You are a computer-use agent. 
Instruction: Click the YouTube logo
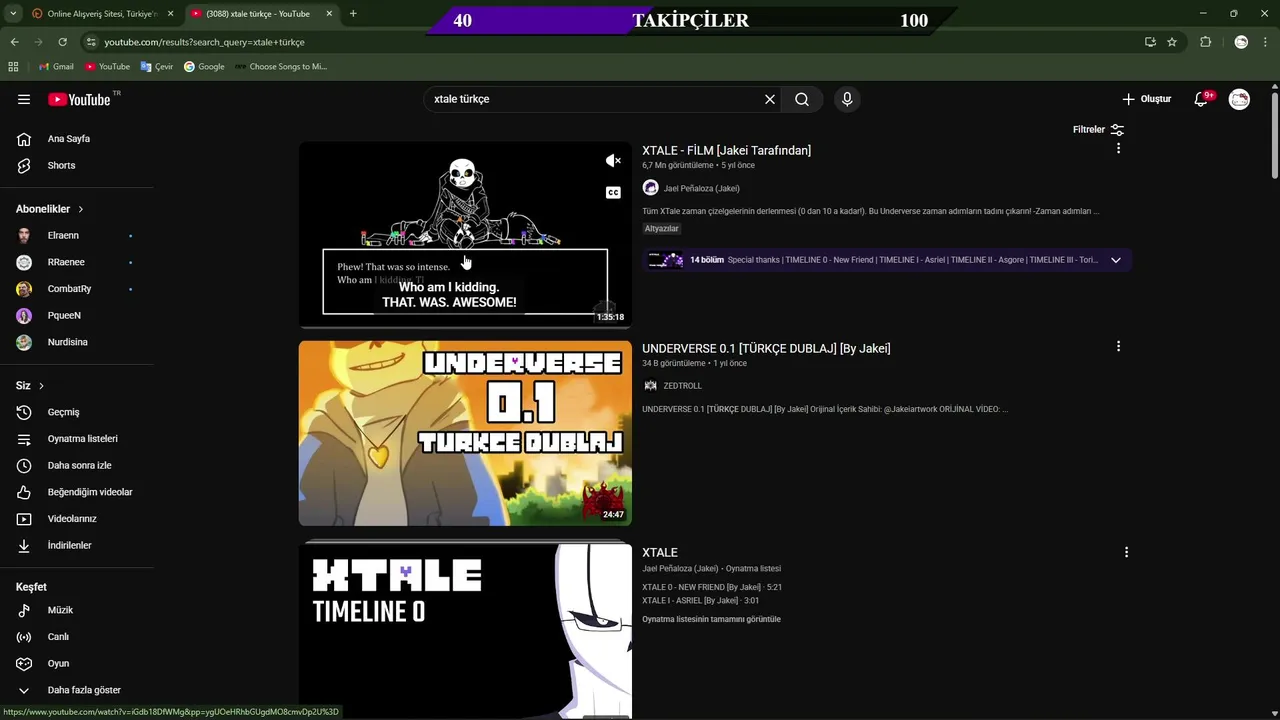[x=79, y=99]
